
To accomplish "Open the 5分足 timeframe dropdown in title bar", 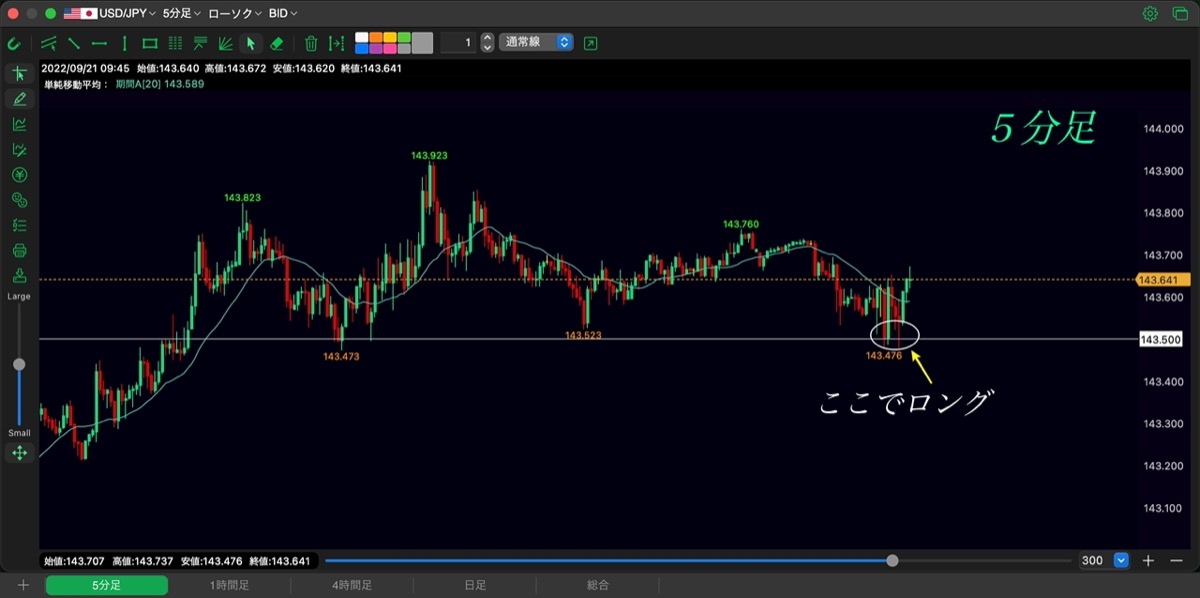I will (x=181, y=14).
